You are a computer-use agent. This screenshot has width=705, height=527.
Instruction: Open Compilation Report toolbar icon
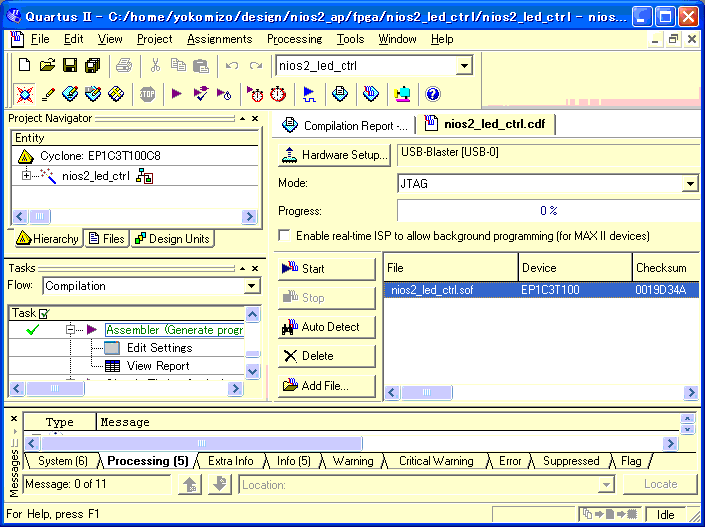pyautogui.click(x=340, y=94)
